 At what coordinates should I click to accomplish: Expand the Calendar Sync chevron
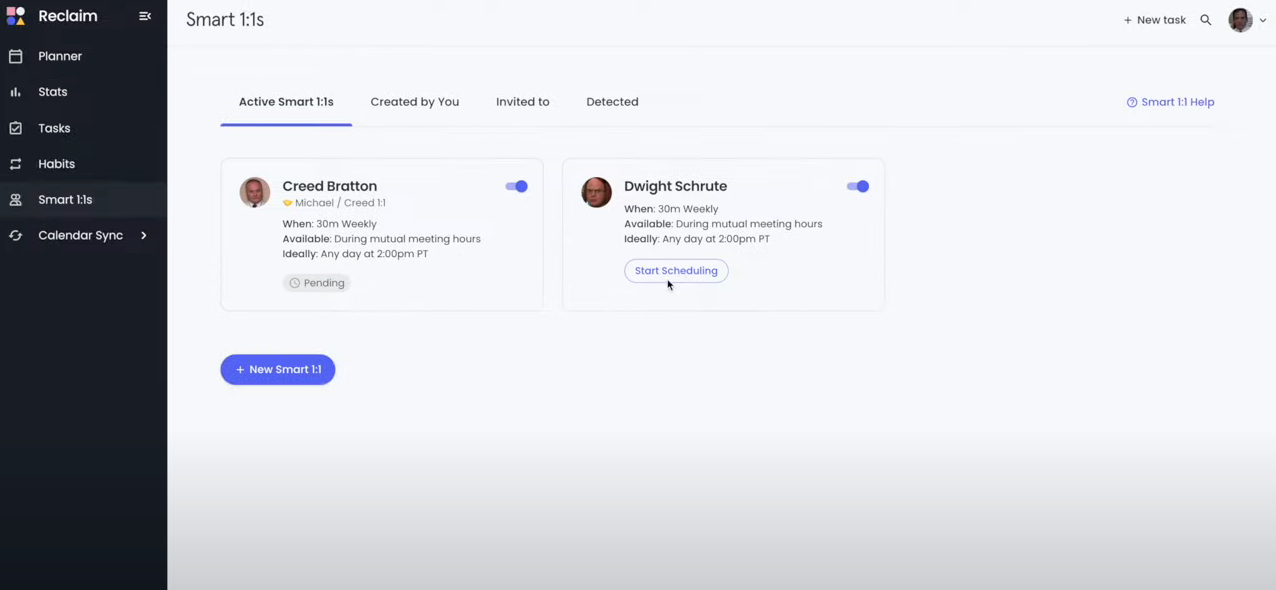coord(144,236)
